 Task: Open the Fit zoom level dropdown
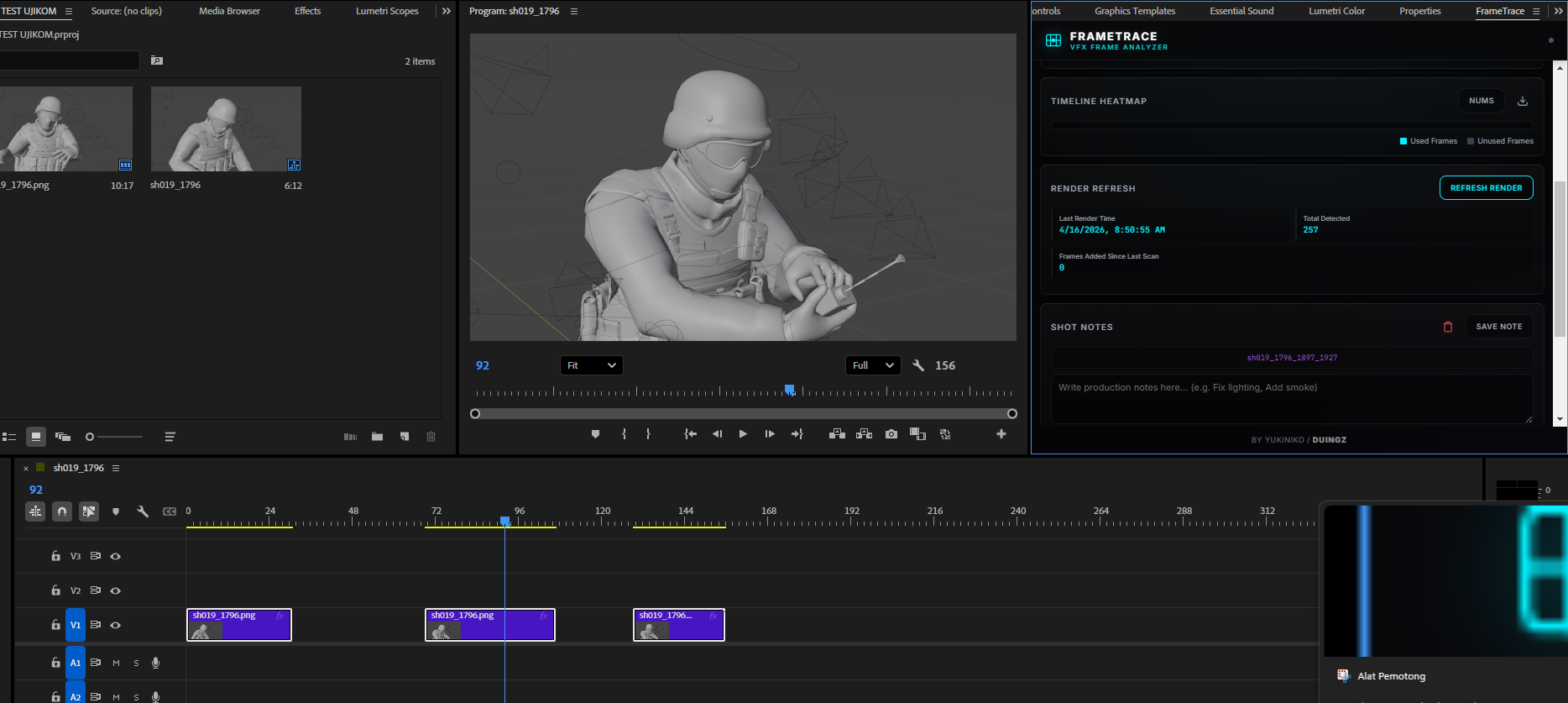591,365
